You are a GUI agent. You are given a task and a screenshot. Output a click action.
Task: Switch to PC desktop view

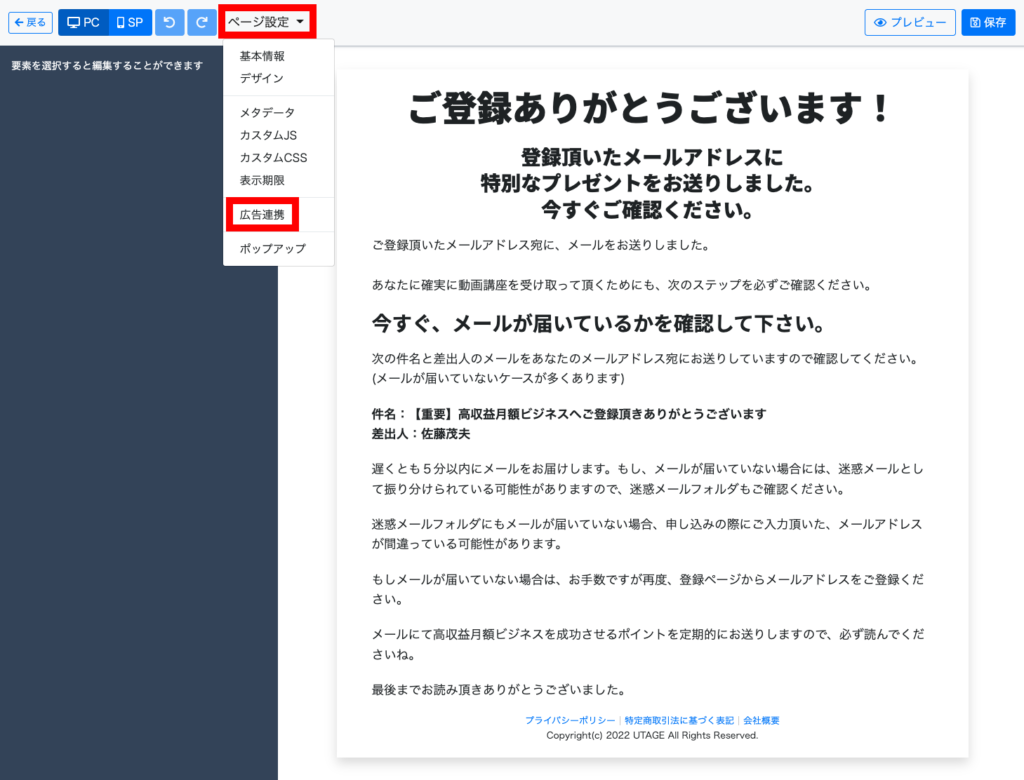click(x=83, y=22)
